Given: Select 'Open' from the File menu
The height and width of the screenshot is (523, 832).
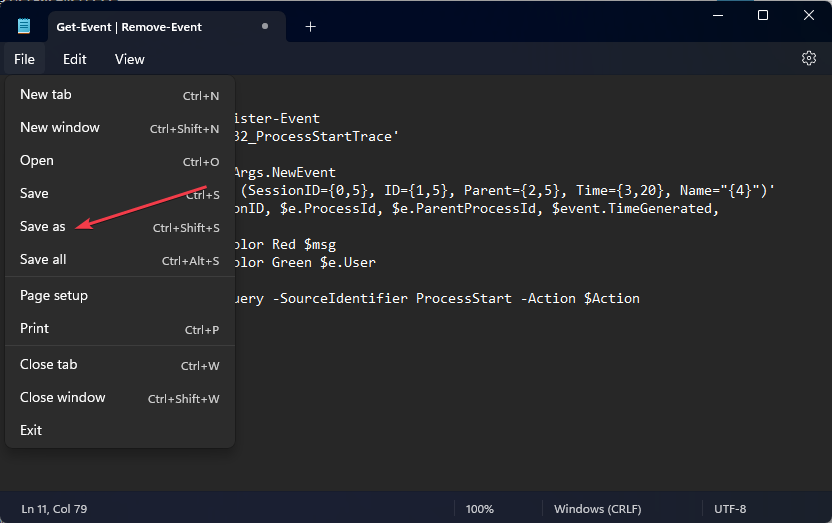Looking at the screenshot, I should 37,161.
